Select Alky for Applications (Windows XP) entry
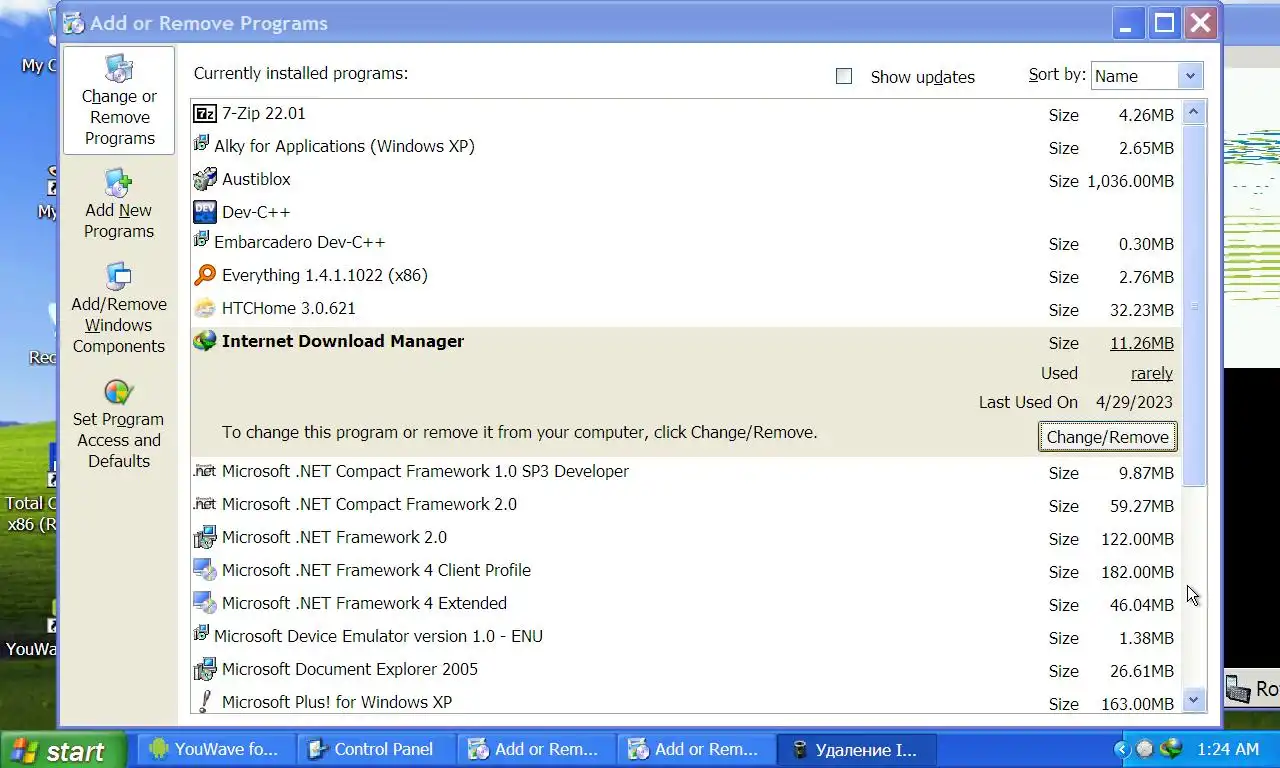Viewport: 1280px width, 768px height. click(344, 146)
